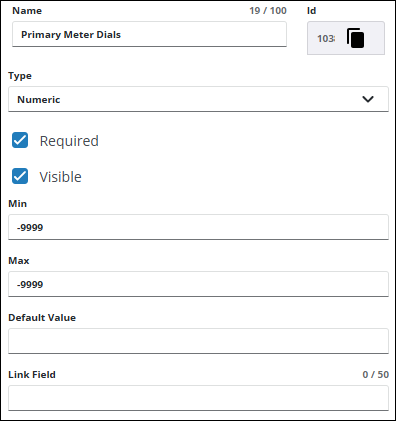Click into the Max value field
This screenshot has height=421, width=396.
[198, 284]
